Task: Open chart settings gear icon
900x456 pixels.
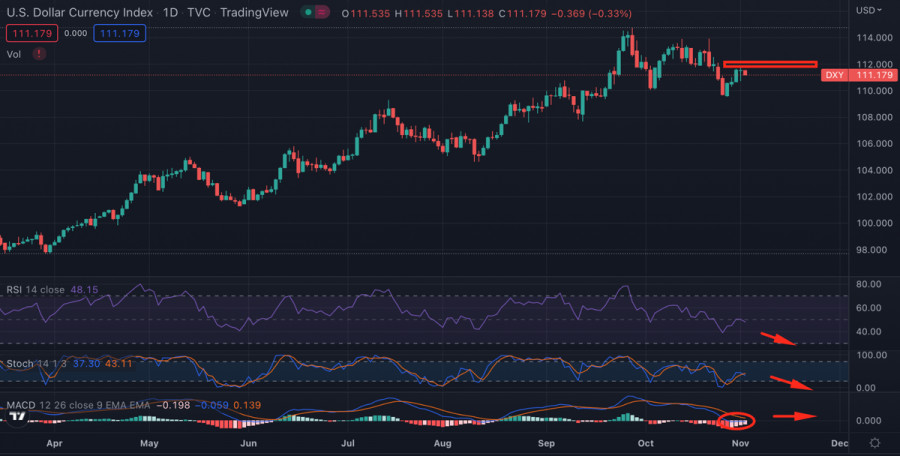Action: coord(875,442)
